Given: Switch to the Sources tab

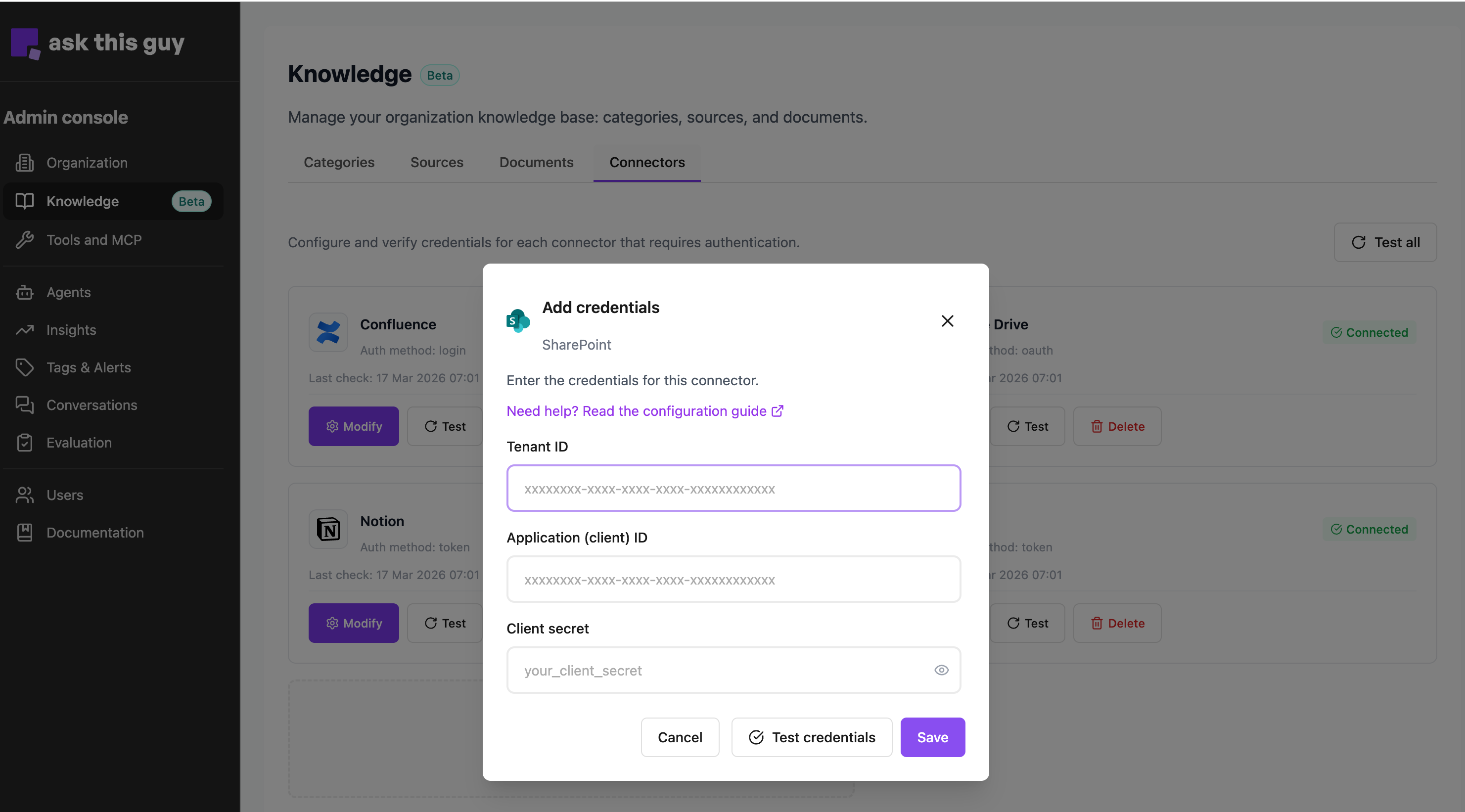Looking at the screenshot, I should [x=436, y=163].
